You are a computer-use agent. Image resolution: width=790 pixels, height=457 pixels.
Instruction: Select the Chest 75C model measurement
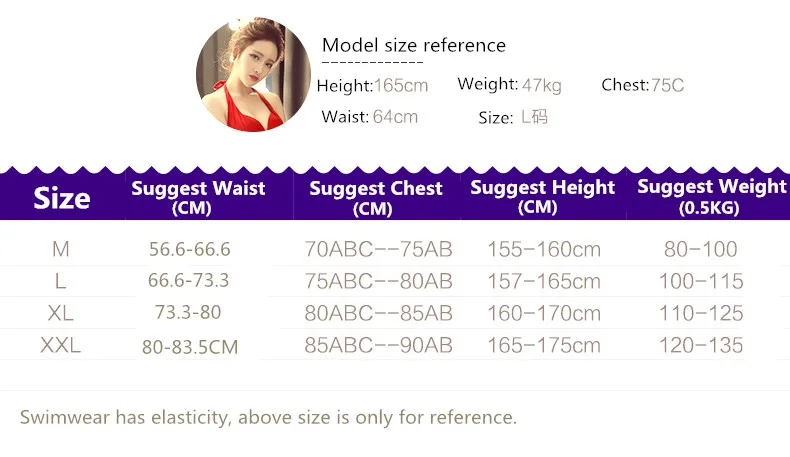coord(642,85)
